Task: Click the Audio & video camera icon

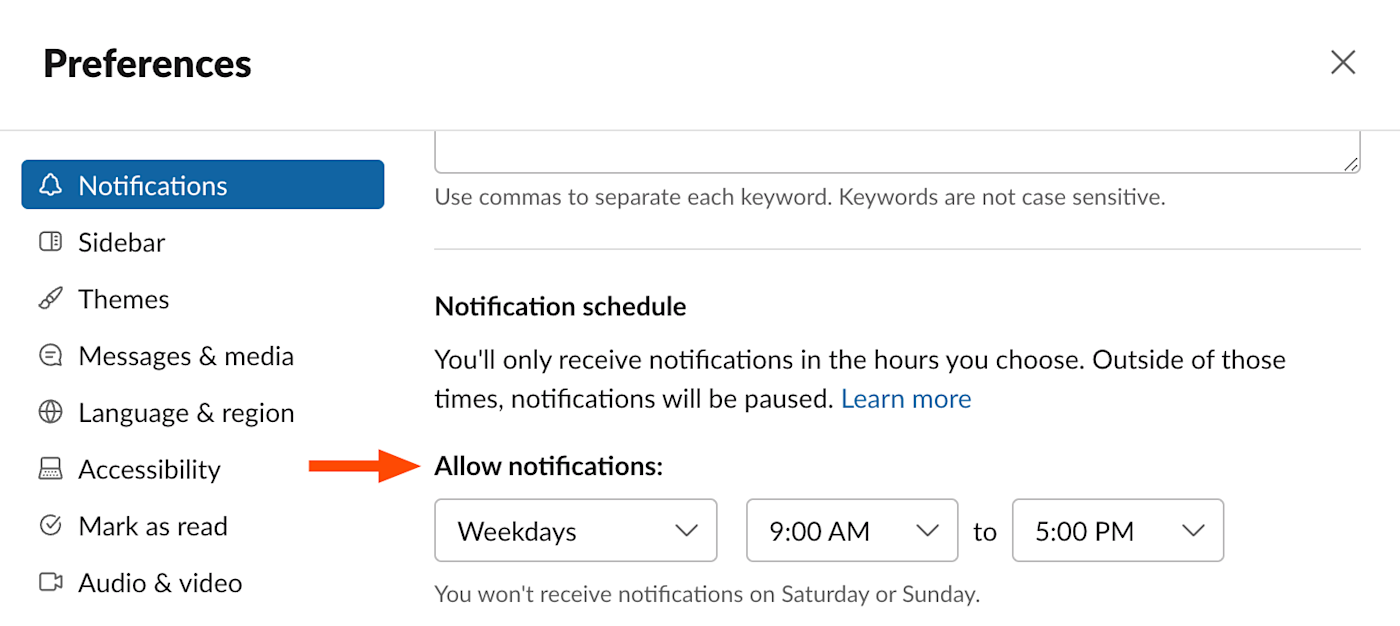Action: click(x=50, y=582)
